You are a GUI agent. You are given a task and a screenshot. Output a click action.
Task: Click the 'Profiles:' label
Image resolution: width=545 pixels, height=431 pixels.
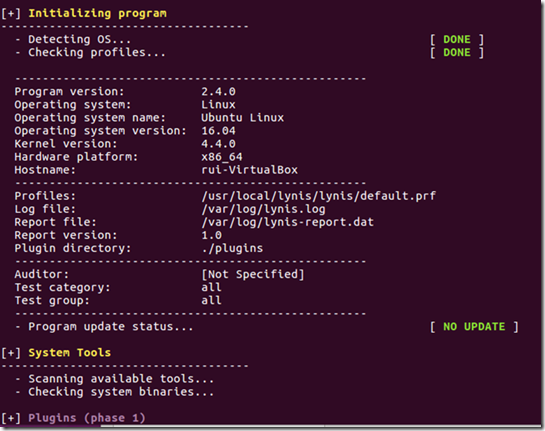45,196
